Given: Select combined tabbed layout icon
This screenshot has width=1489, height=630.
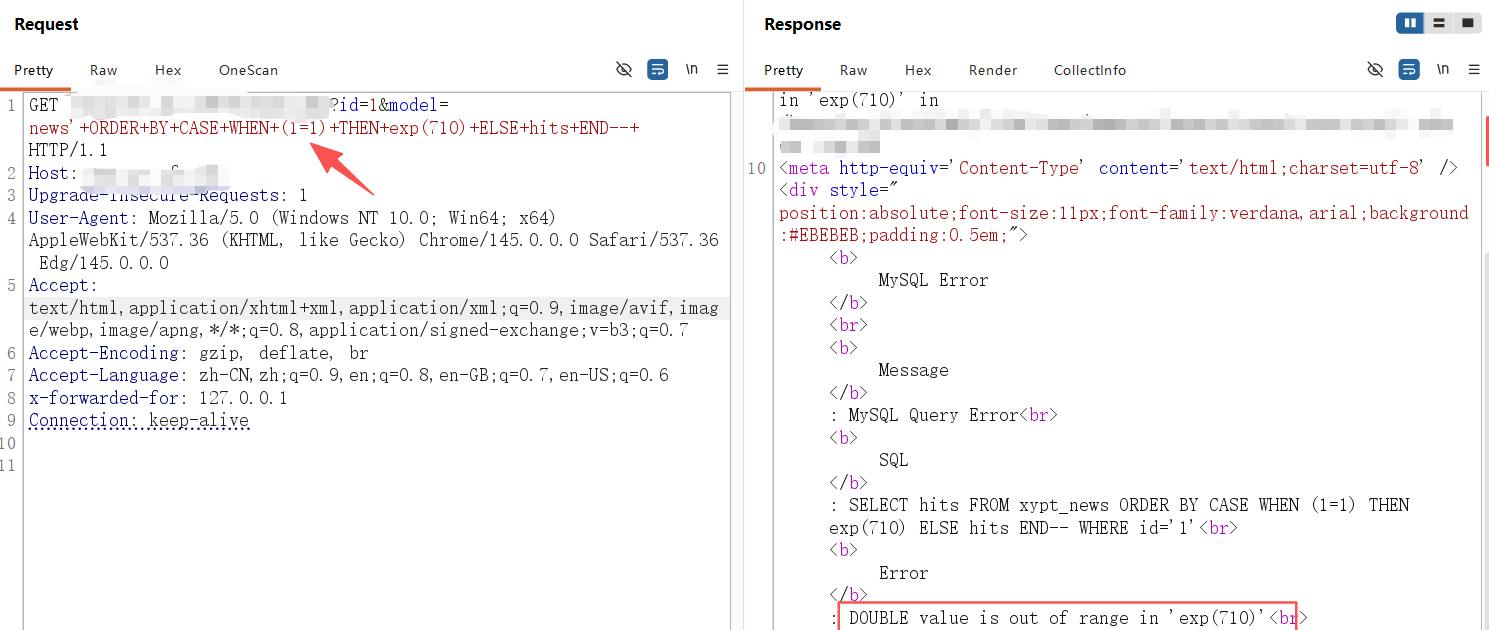Looking at the screenshot, I should (x=1467, y=22).
